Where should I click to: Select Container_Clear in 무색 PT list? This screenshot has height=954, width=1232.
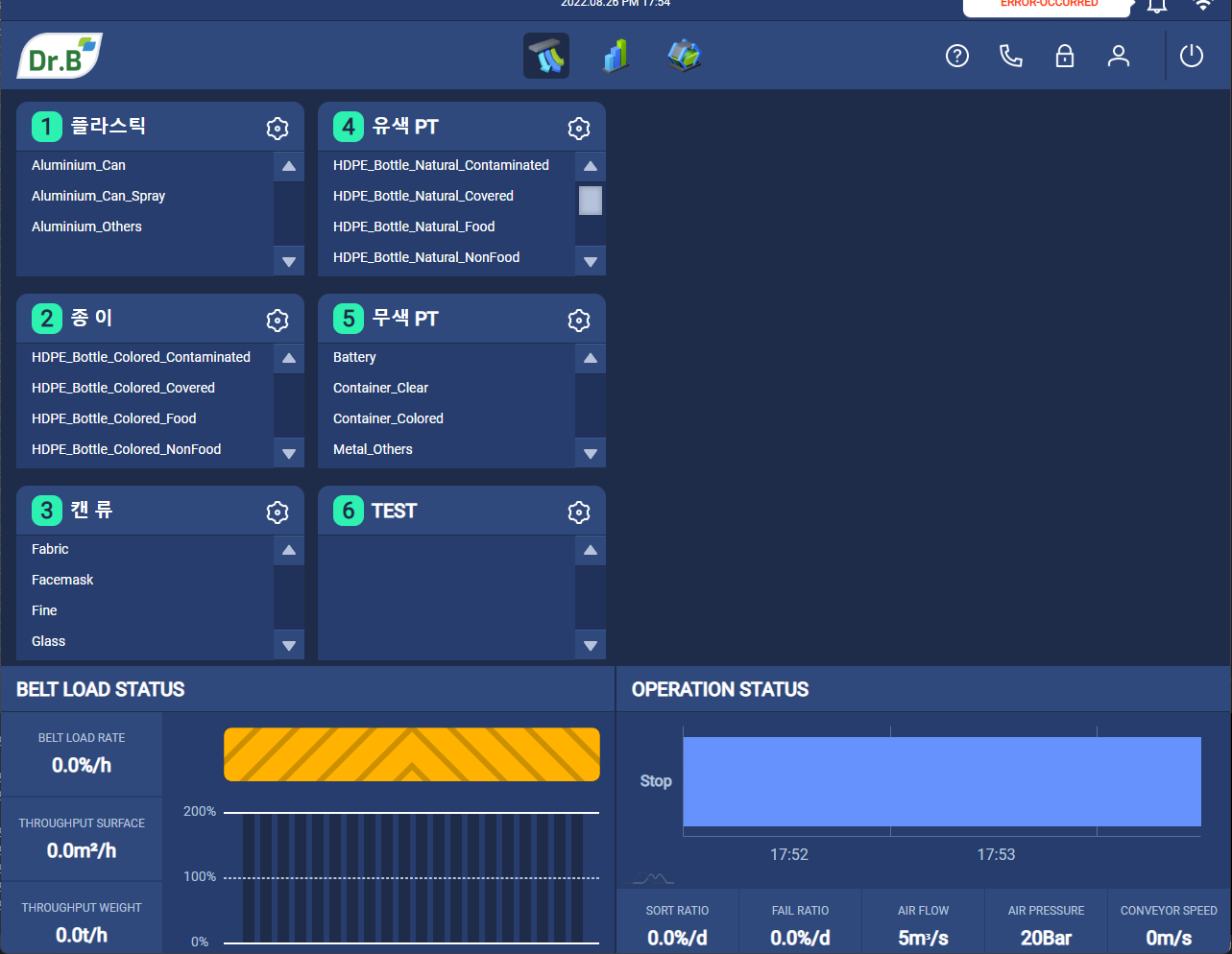click(380, 388)
